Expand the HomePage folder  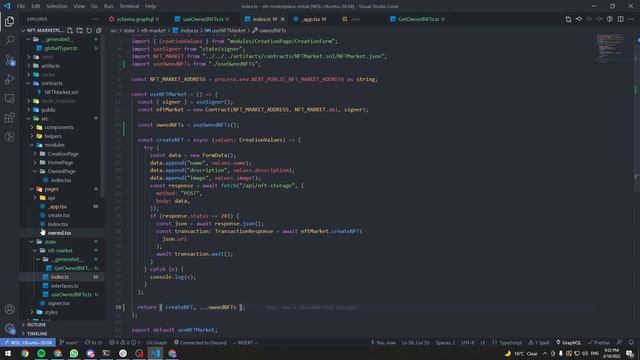coord(60,162)
